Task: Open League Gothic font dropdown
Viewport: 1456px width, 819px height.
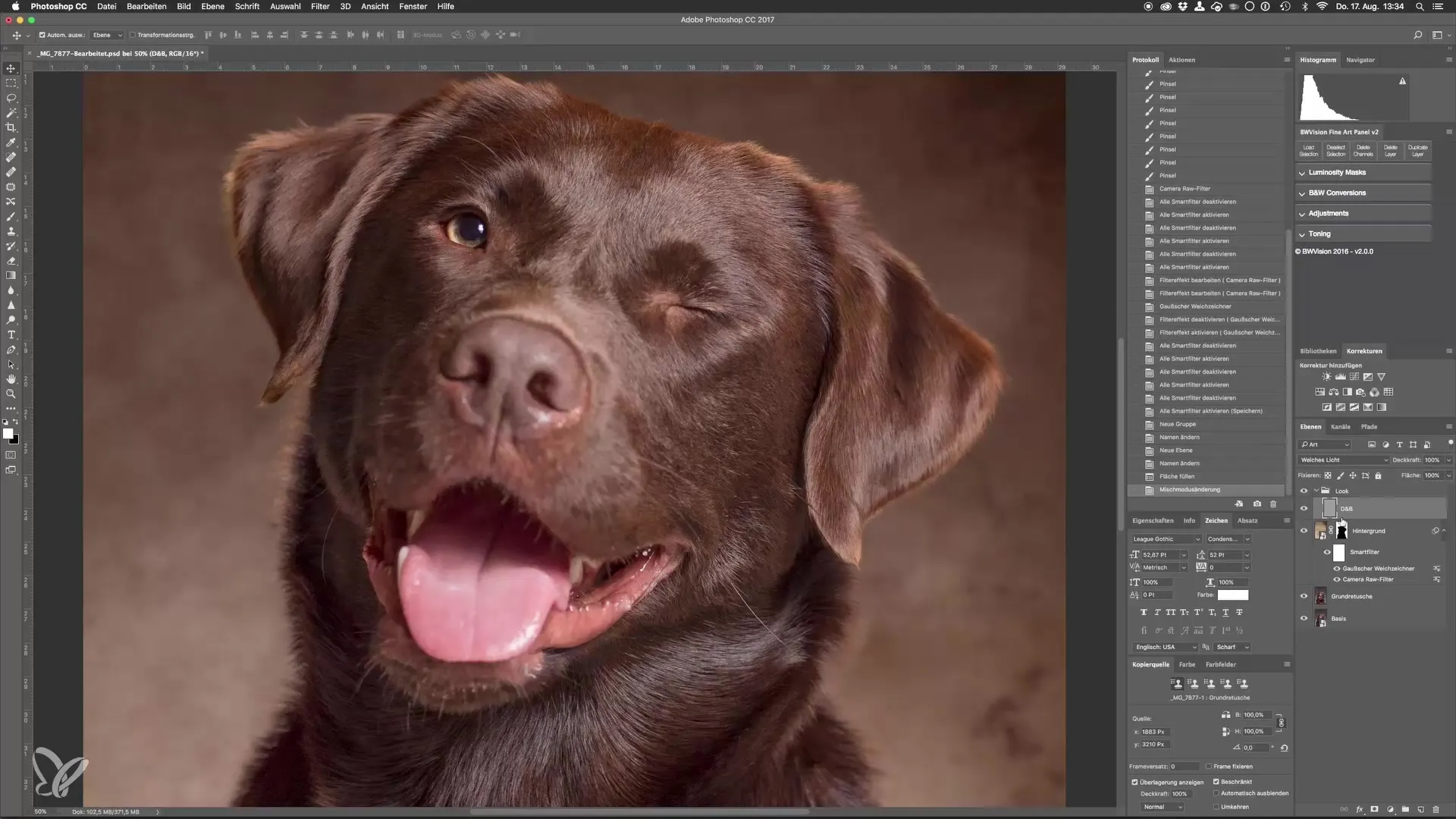Action: pyautogui.click(x=1166, y=539)
